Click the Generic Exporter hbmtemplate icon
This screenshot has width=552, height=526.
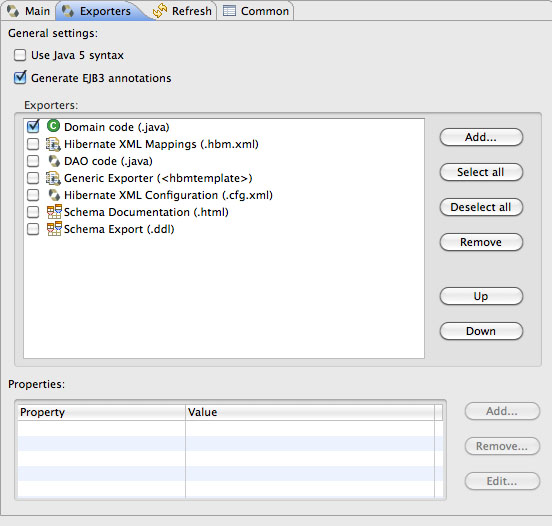point(54,178)
